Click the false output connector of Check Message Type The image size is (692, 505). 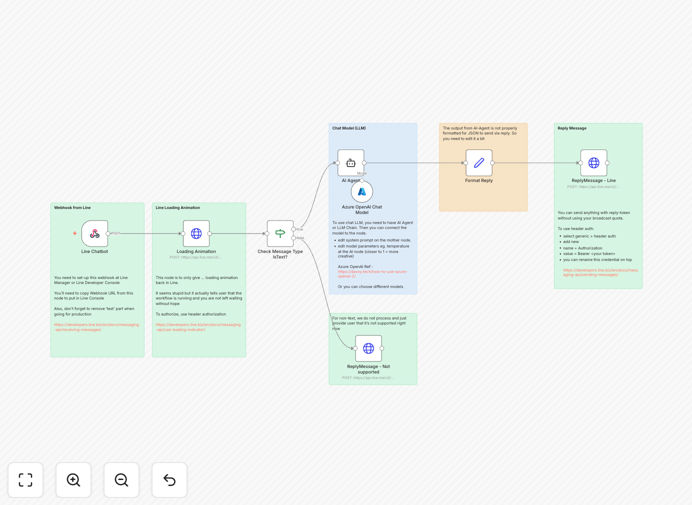pos(293,238)
